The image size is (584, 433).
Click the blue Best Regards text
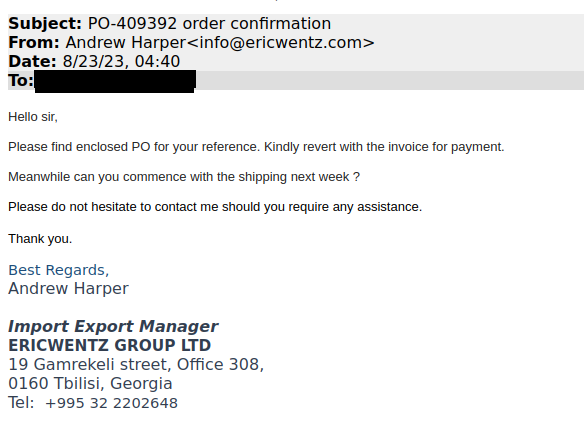(x=59, y=270)
